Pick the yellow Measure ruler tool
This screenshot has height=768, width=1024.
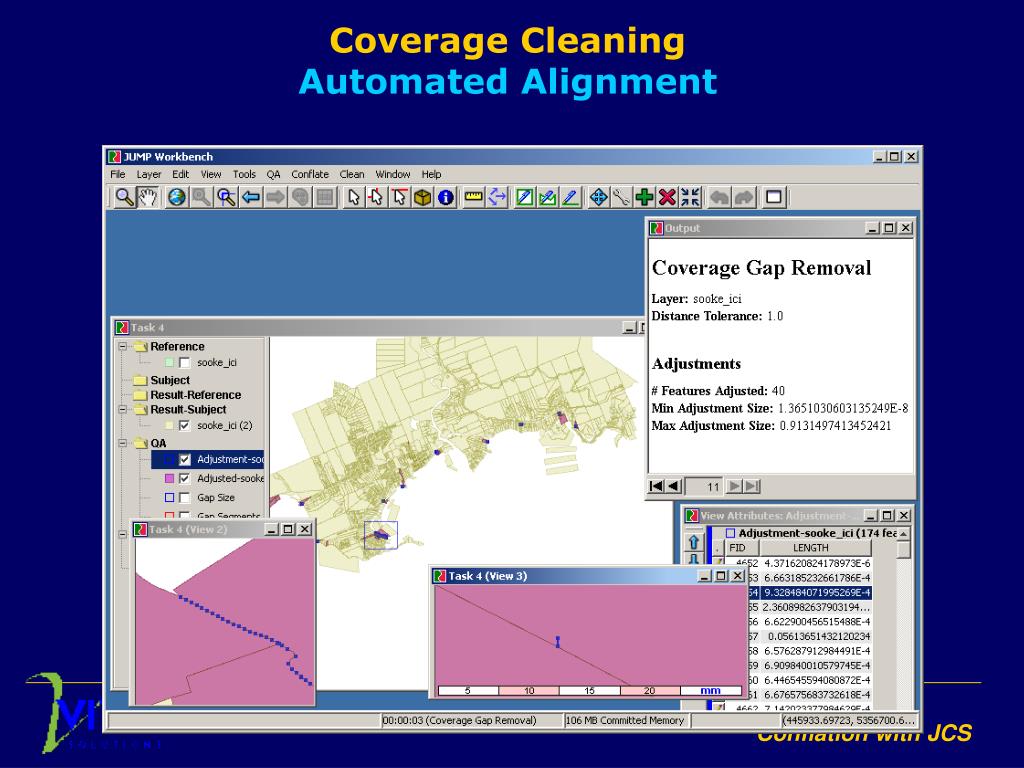pyautogui.click(x=474, y=197)
